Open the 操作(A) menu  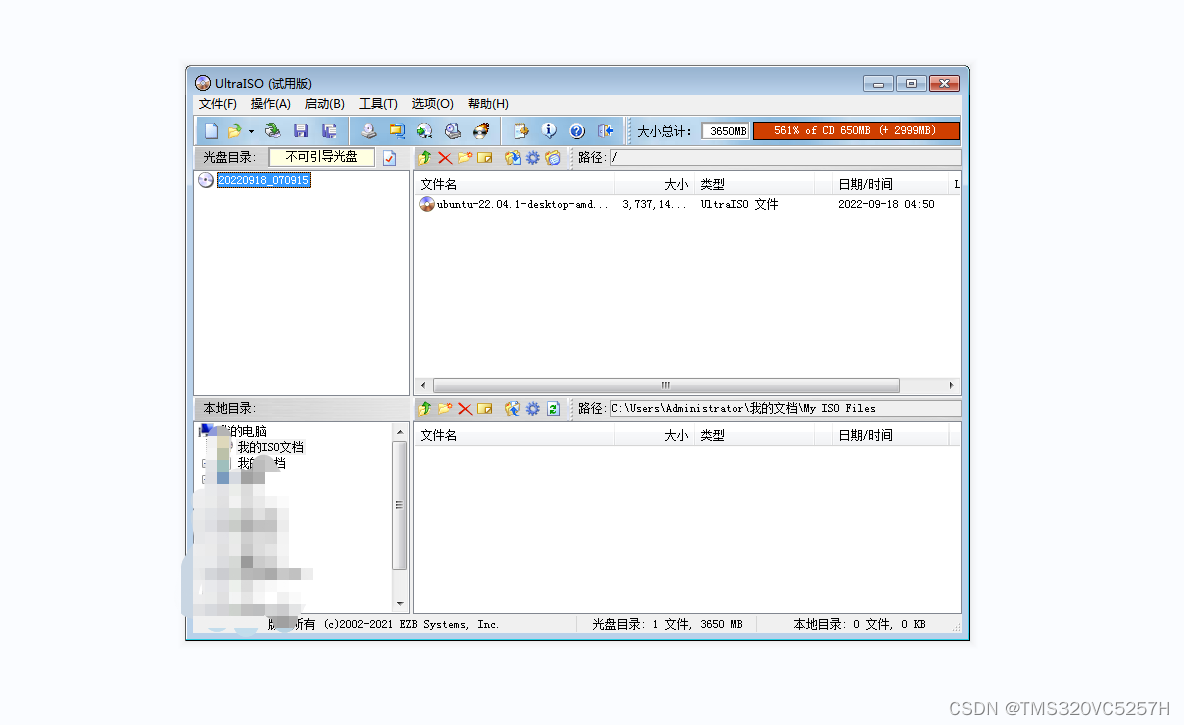tap(270, 103)
